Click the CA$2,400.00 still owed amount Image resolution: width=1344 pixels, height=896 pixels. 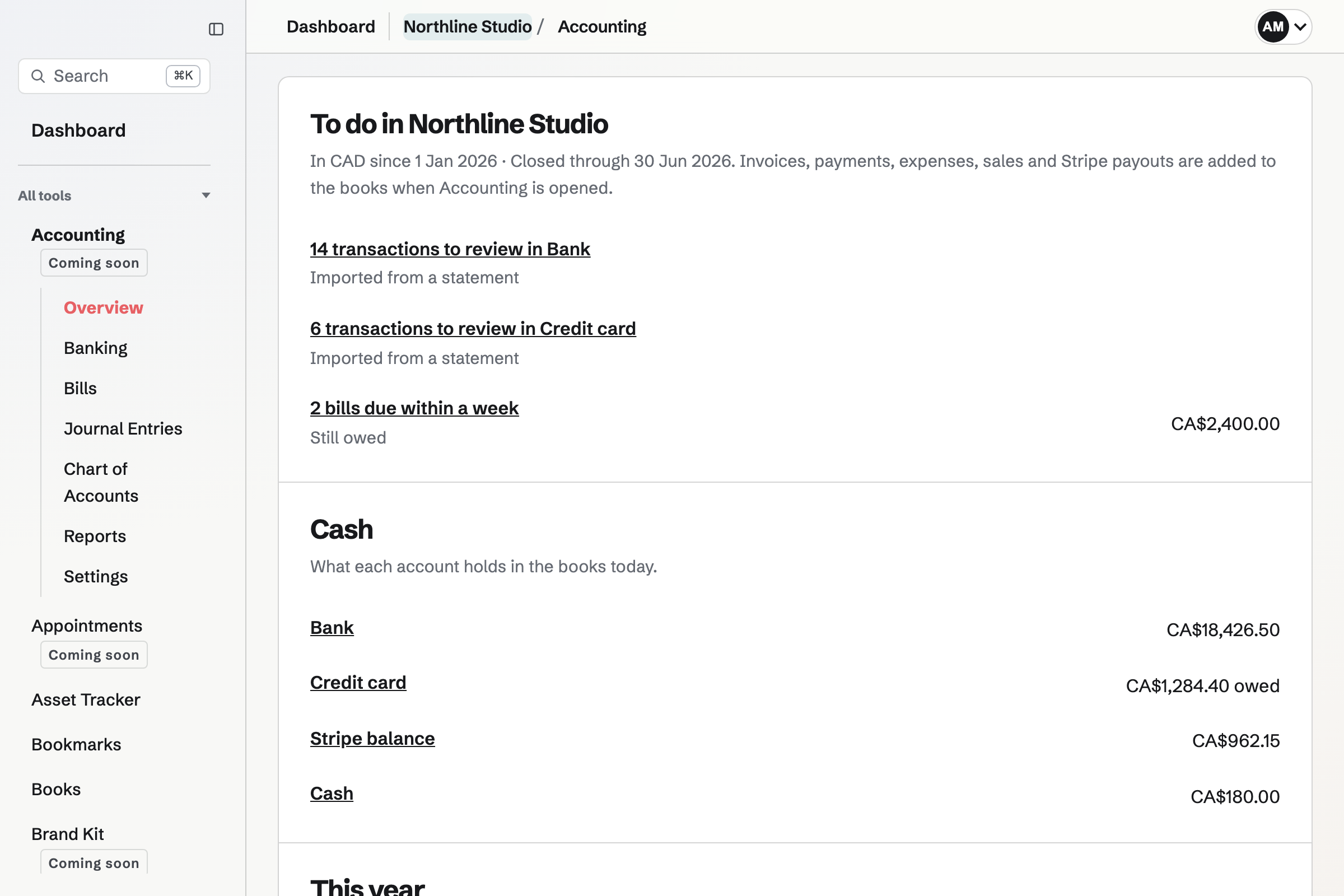tap(1225, 423)
